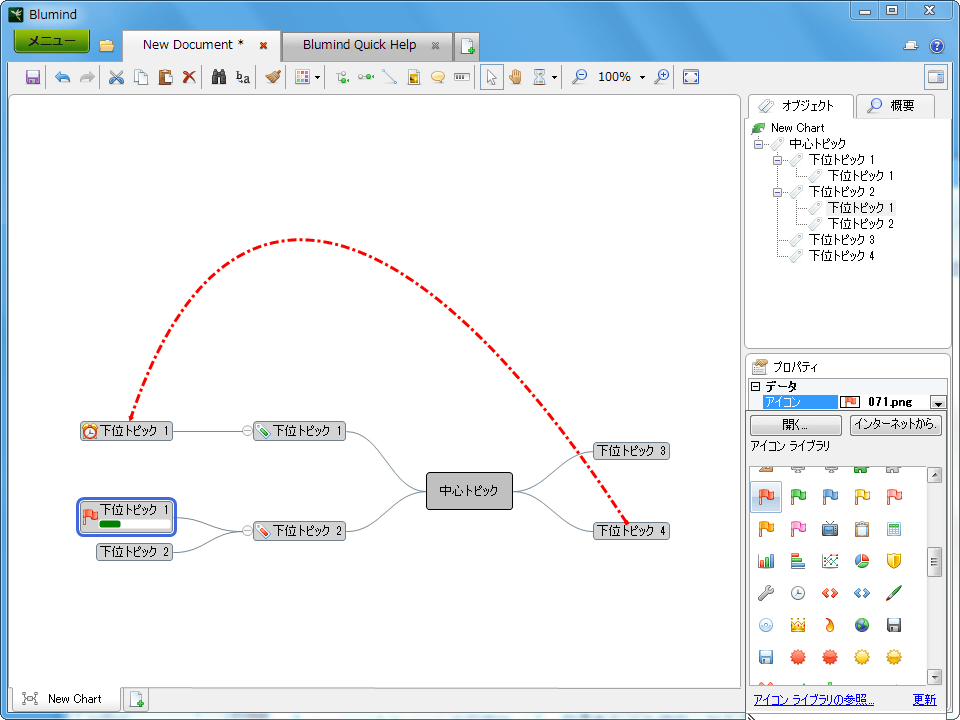Click the アイコン ライブラリの参照 link
Image resolution: width=960 pixels, height=720 pixels.
(813, 700)
